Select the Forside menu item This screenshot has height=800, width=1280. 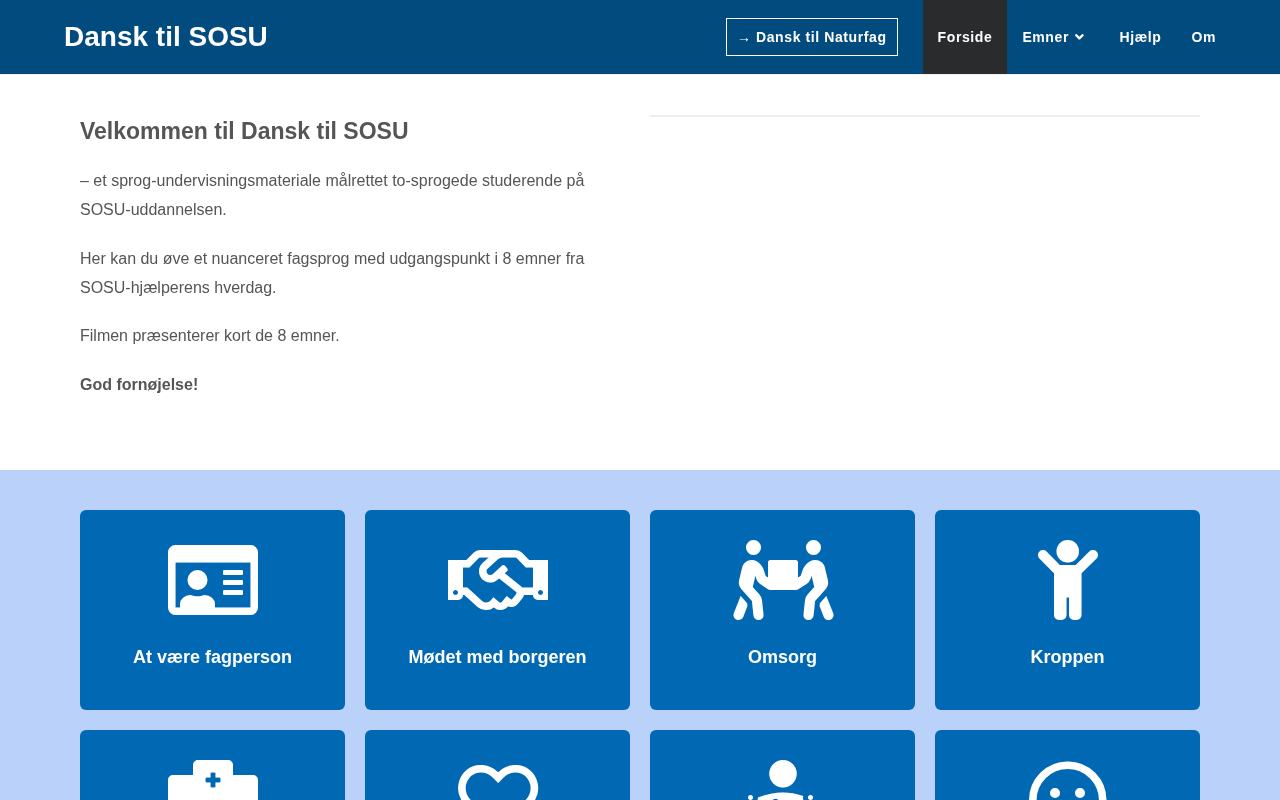point(965,37)
